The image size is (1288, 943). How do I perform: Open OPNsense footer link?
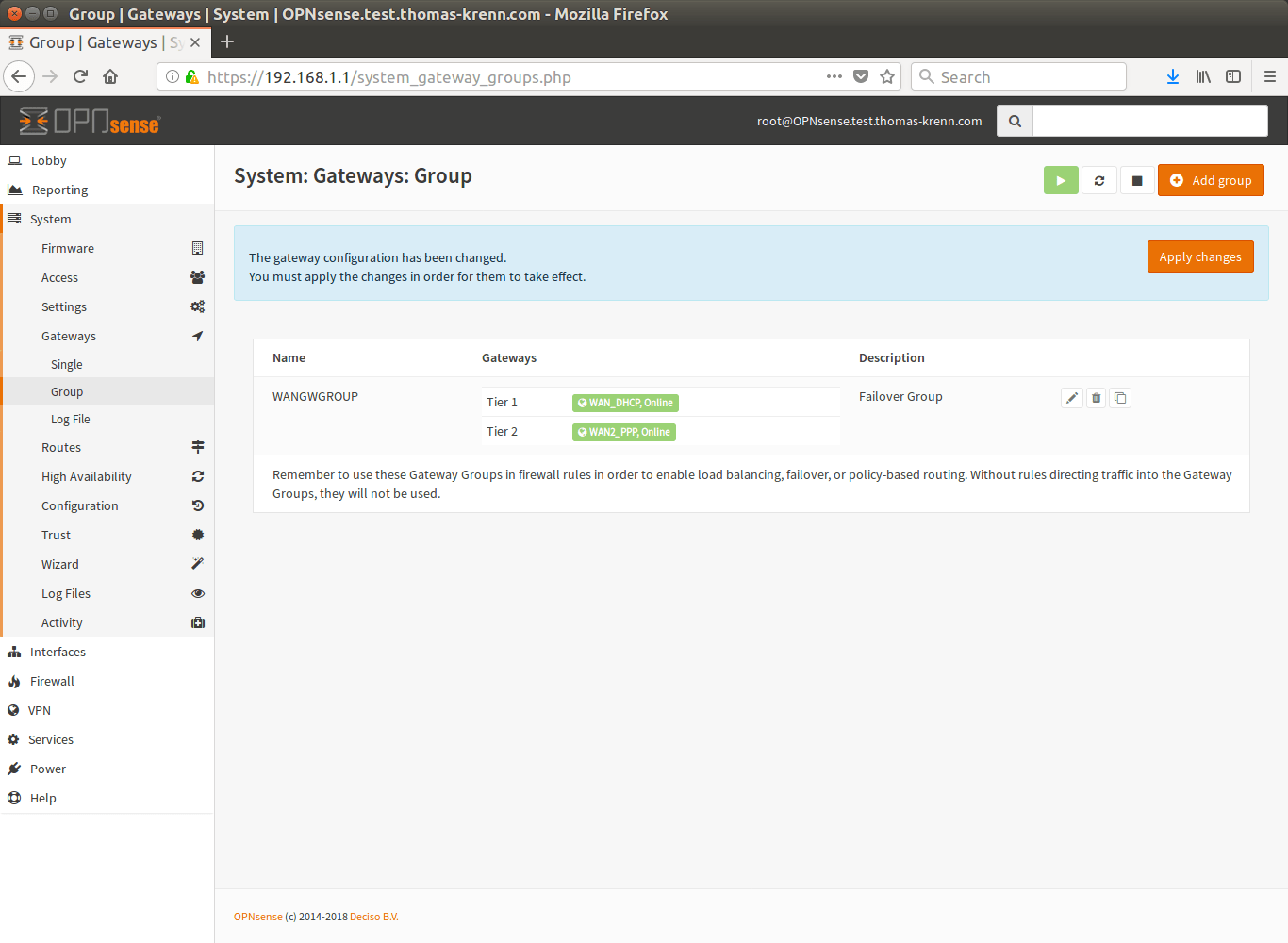[258, 917]
